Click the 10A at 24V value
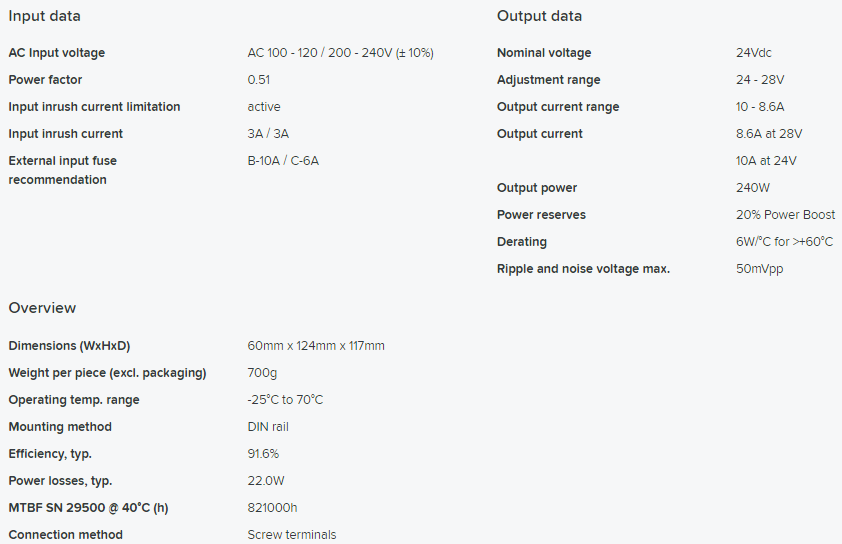The height and width of the screenshot is (544, 842). coord(766,161)
